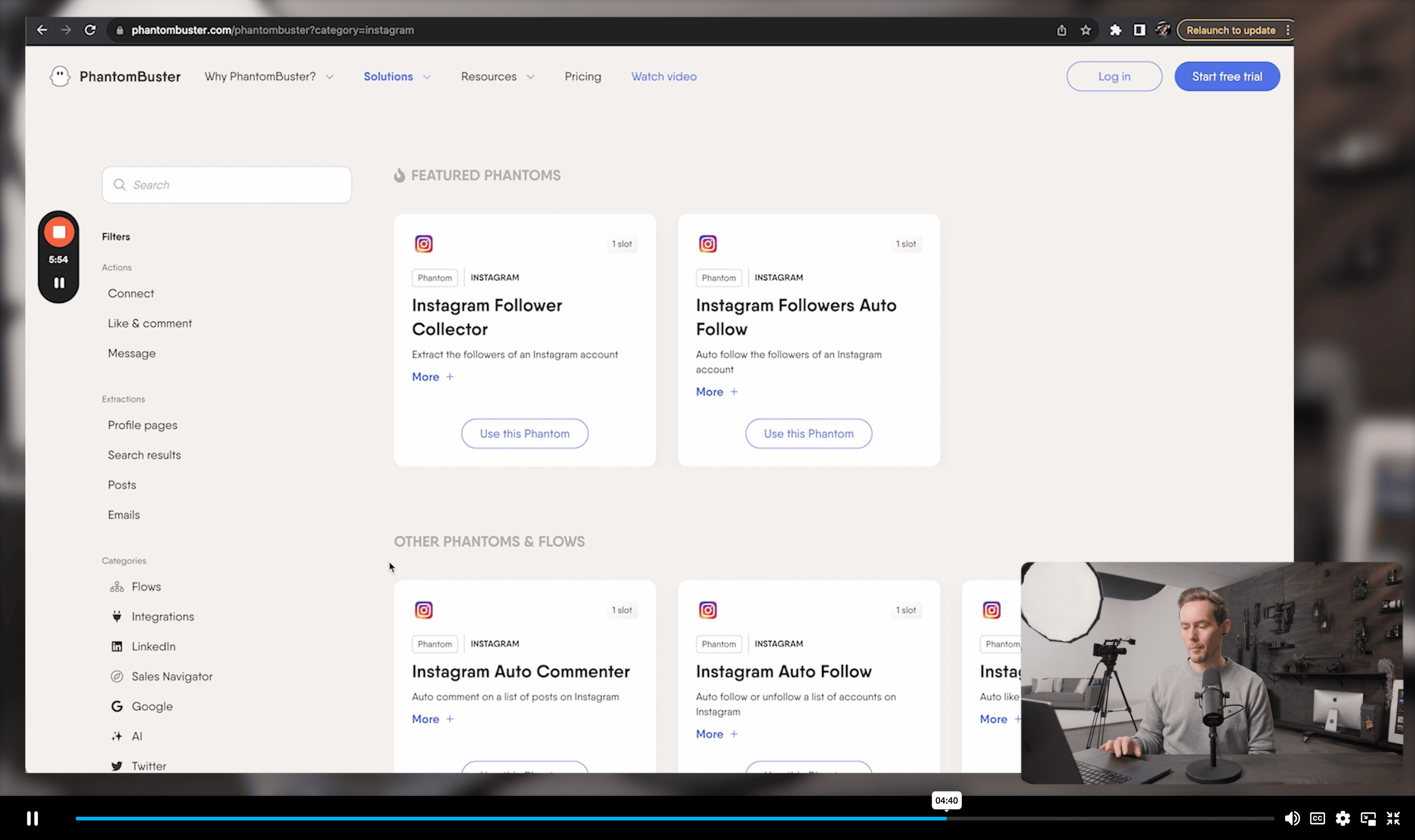This screenshot has height=840, width=1415.
Task: Select the Integrations plug icon
Action: click(x=117, y=616)
